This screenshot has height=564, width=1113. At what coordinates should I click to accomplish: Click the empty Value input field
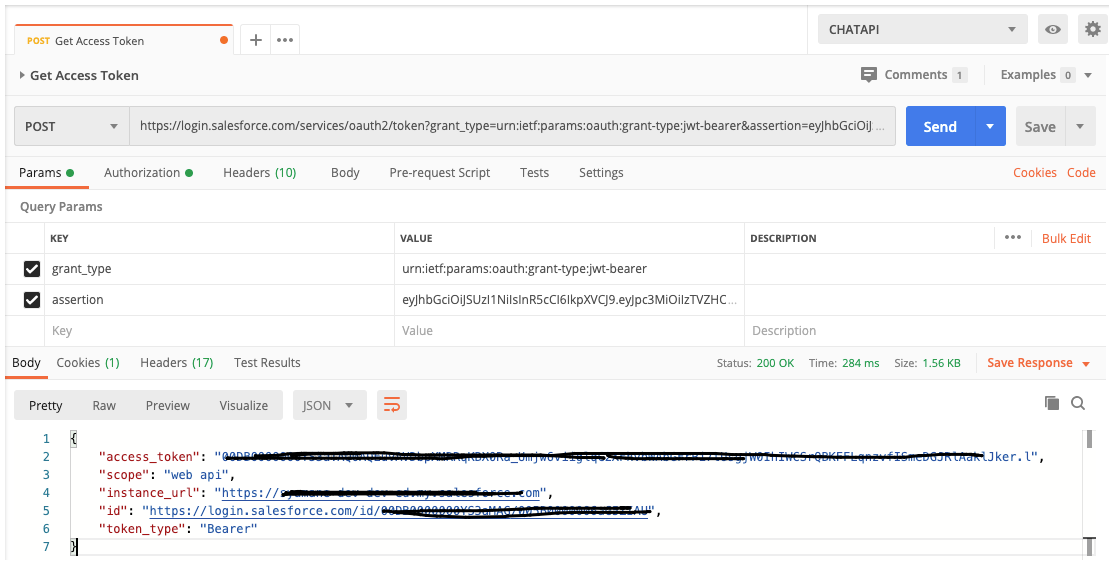569,331
